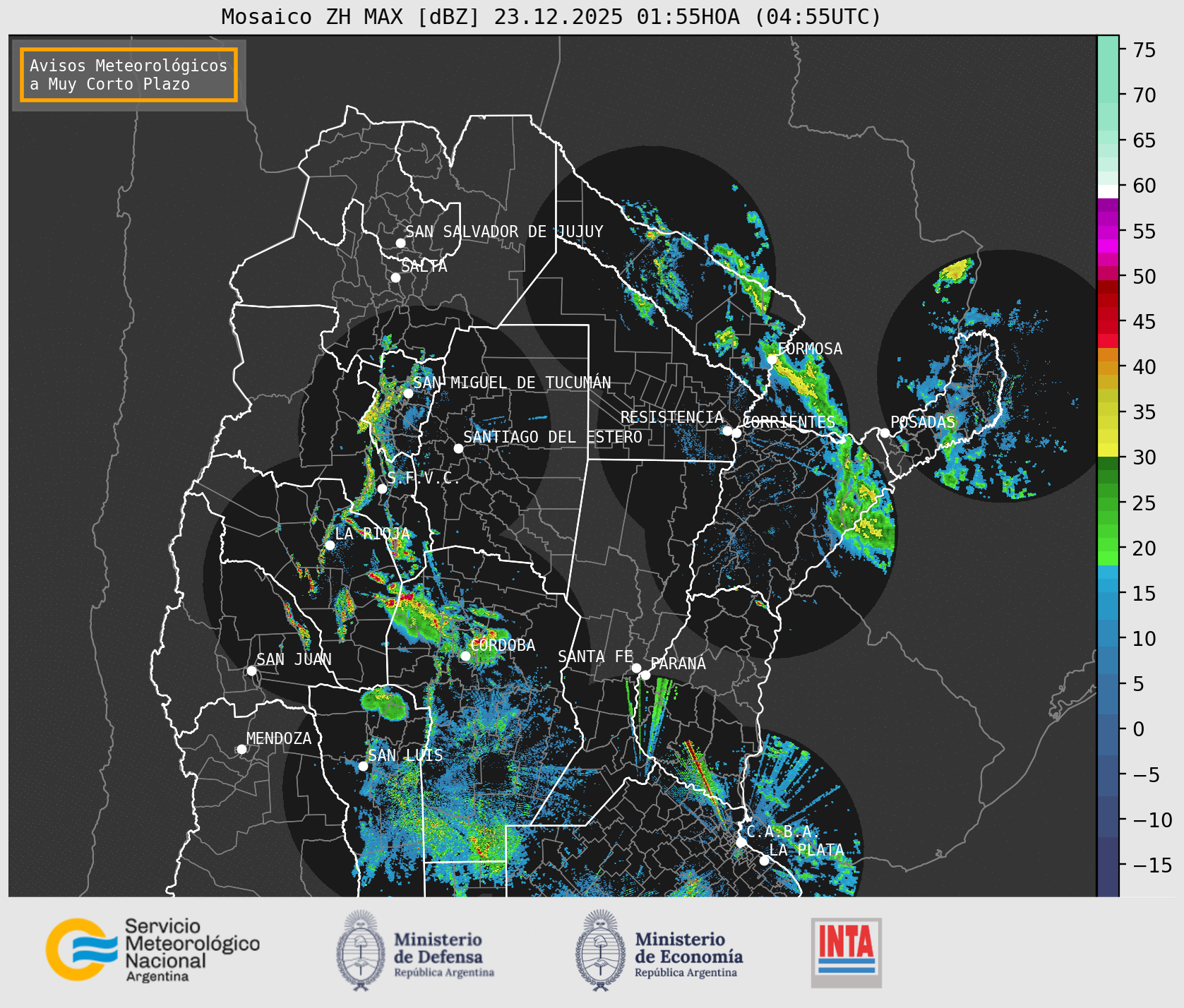The width and height of the screenshot is (1184, 1008).
Task: Select the RESISTENCIA city marker
Action: (727, 431)
